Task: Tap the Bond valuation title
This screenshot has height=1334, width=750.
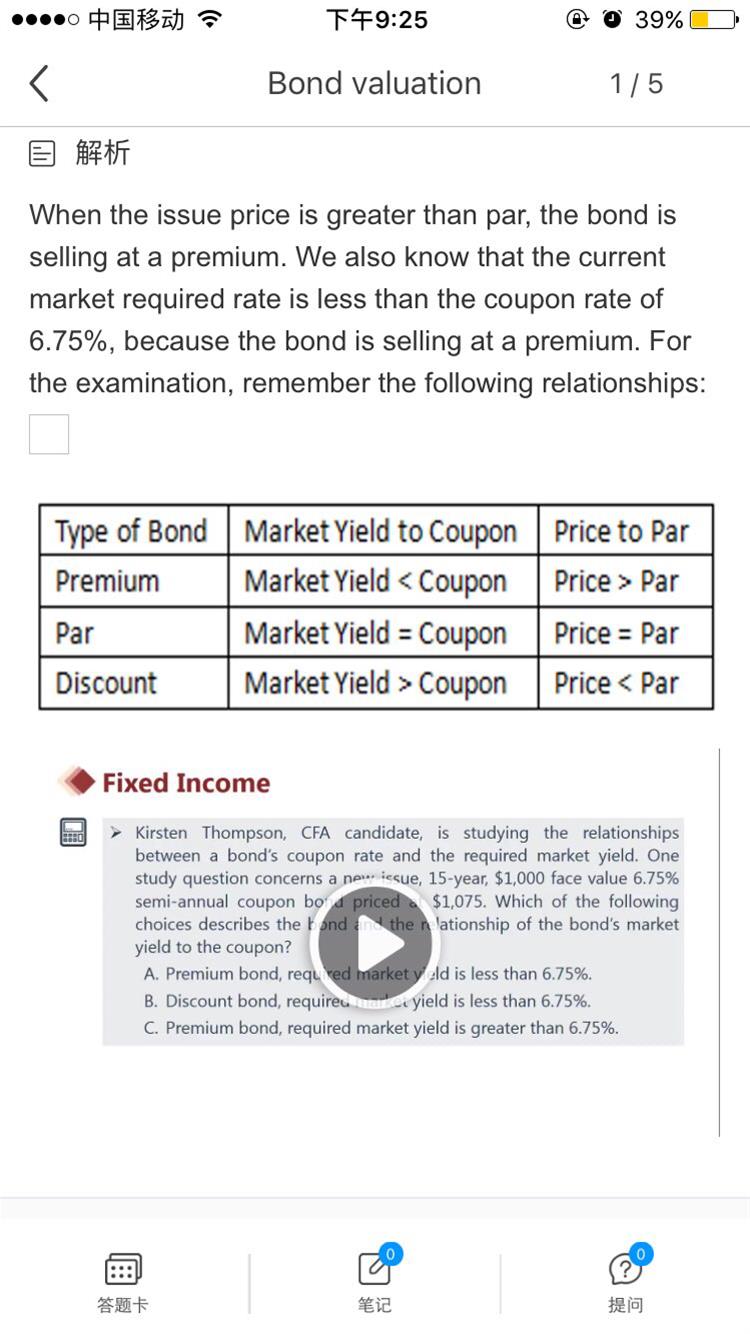Action: (374, 84)
